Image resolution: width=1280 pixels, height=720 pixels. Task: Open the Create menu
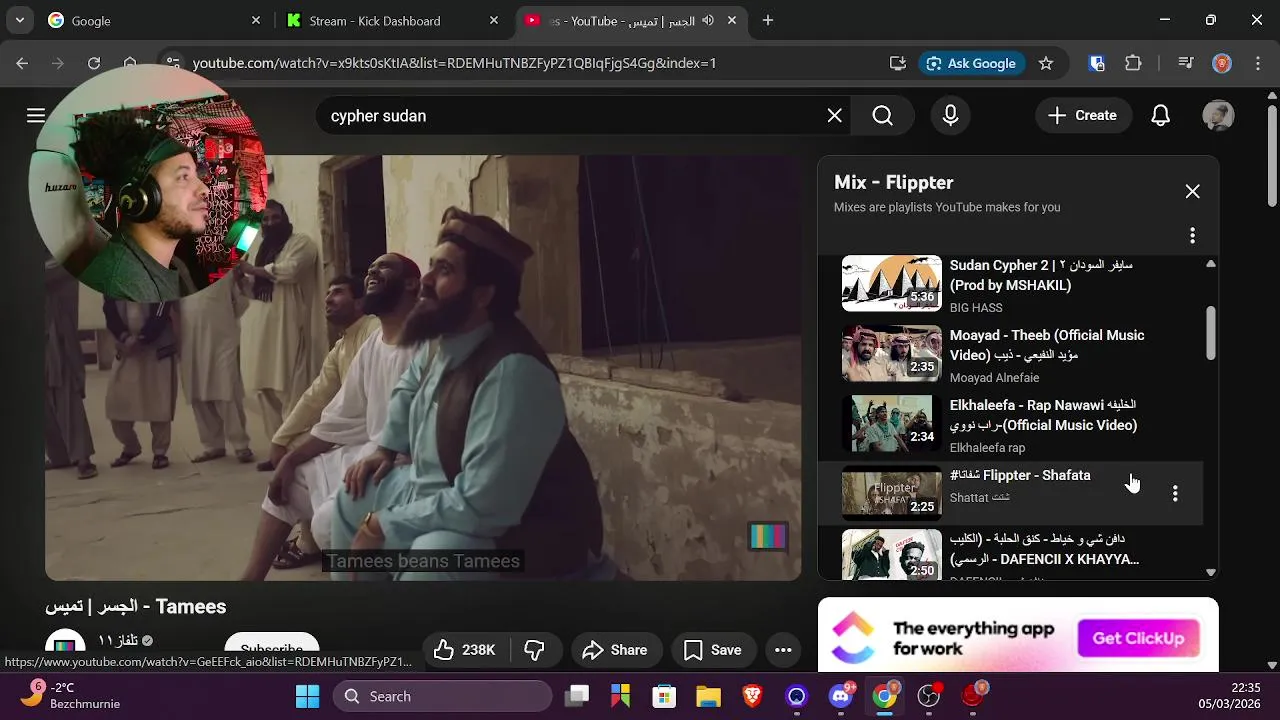(x=1083, y=116)
